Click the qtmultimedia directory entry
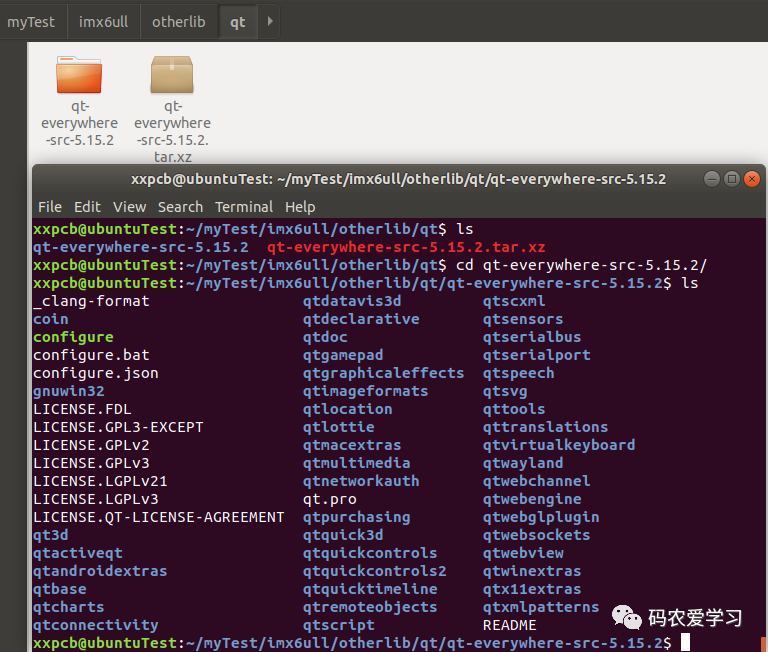 tap(357, 463)
